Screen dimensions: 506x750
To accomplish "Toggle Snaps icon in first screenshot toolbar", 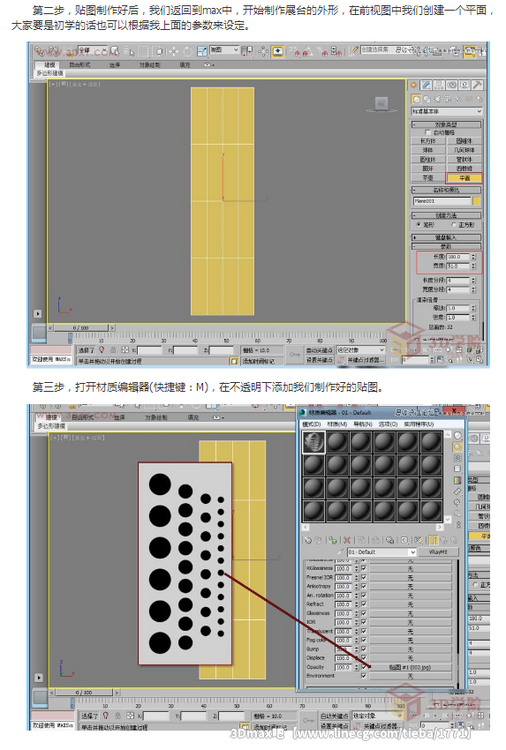I will point(297,52).
